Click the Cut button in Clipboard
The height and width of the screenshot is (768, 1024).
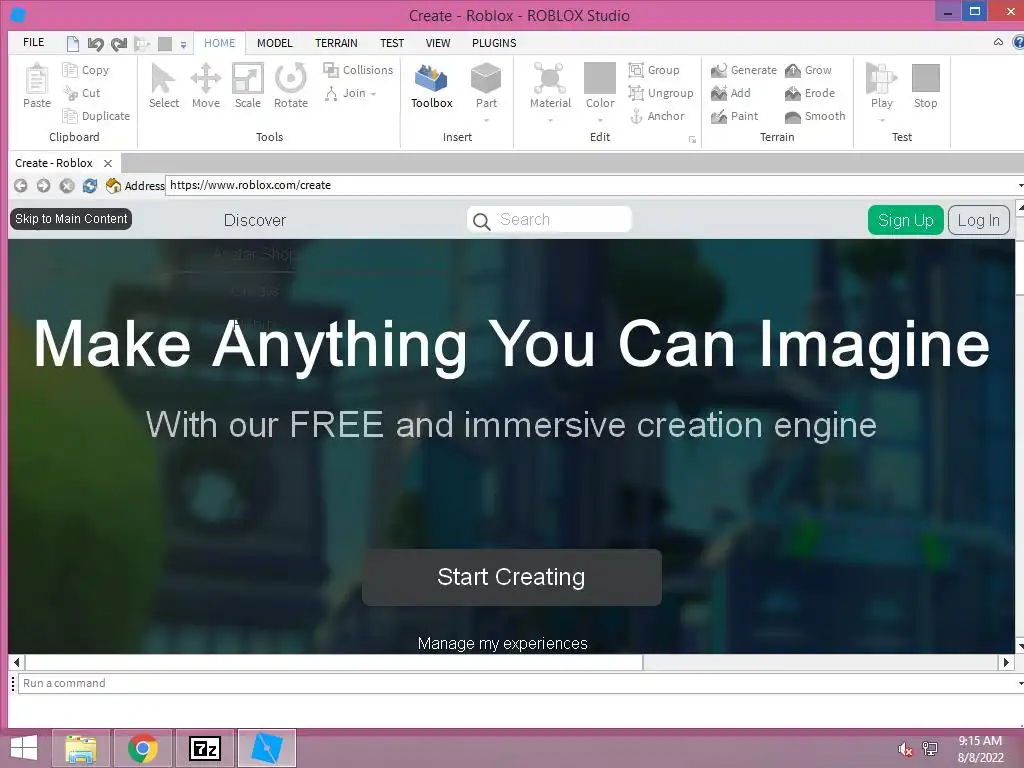click(82, 93)
